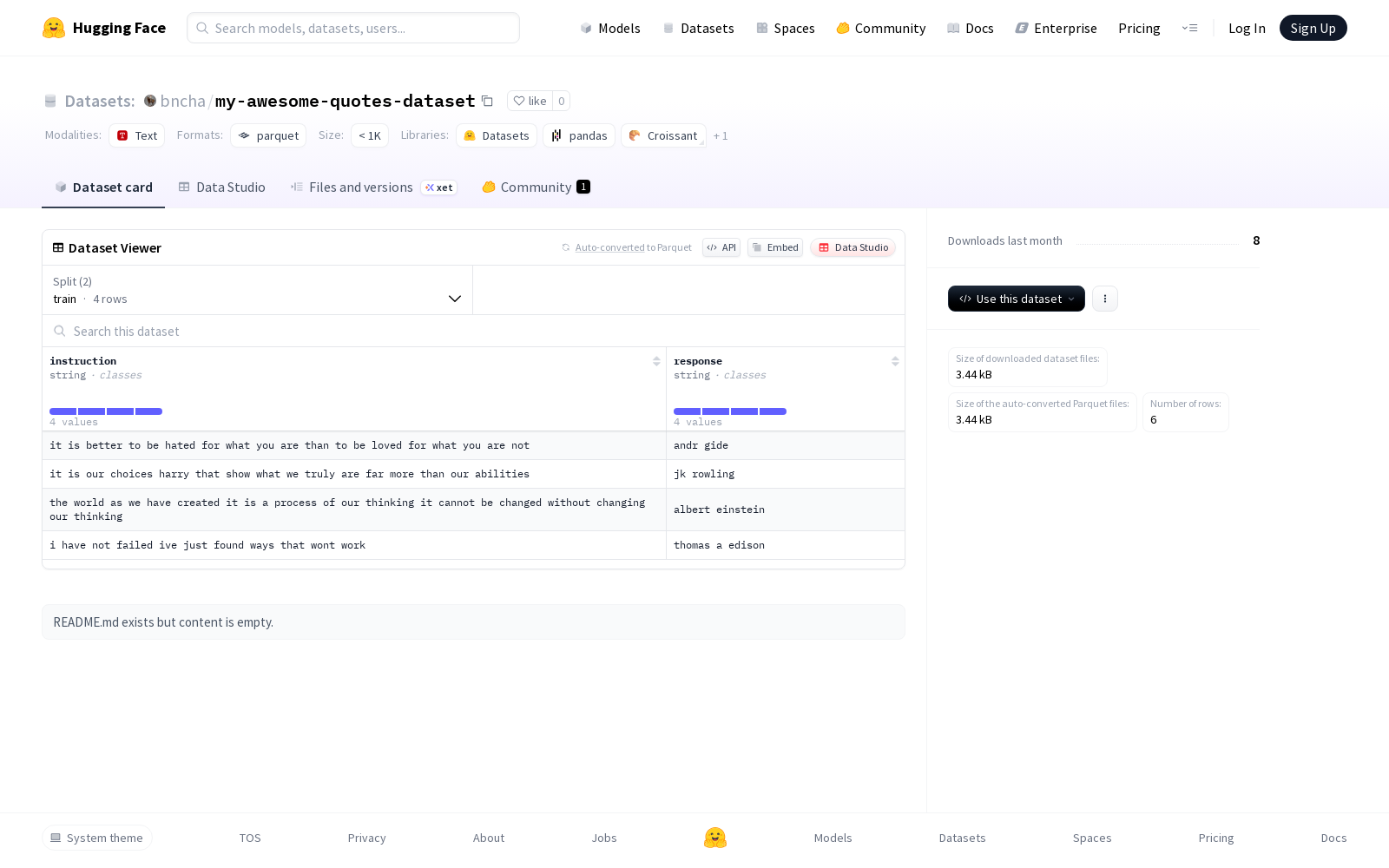Focus the top search models field
Viewport: 1389px width, 868px height.
(353, 28)
